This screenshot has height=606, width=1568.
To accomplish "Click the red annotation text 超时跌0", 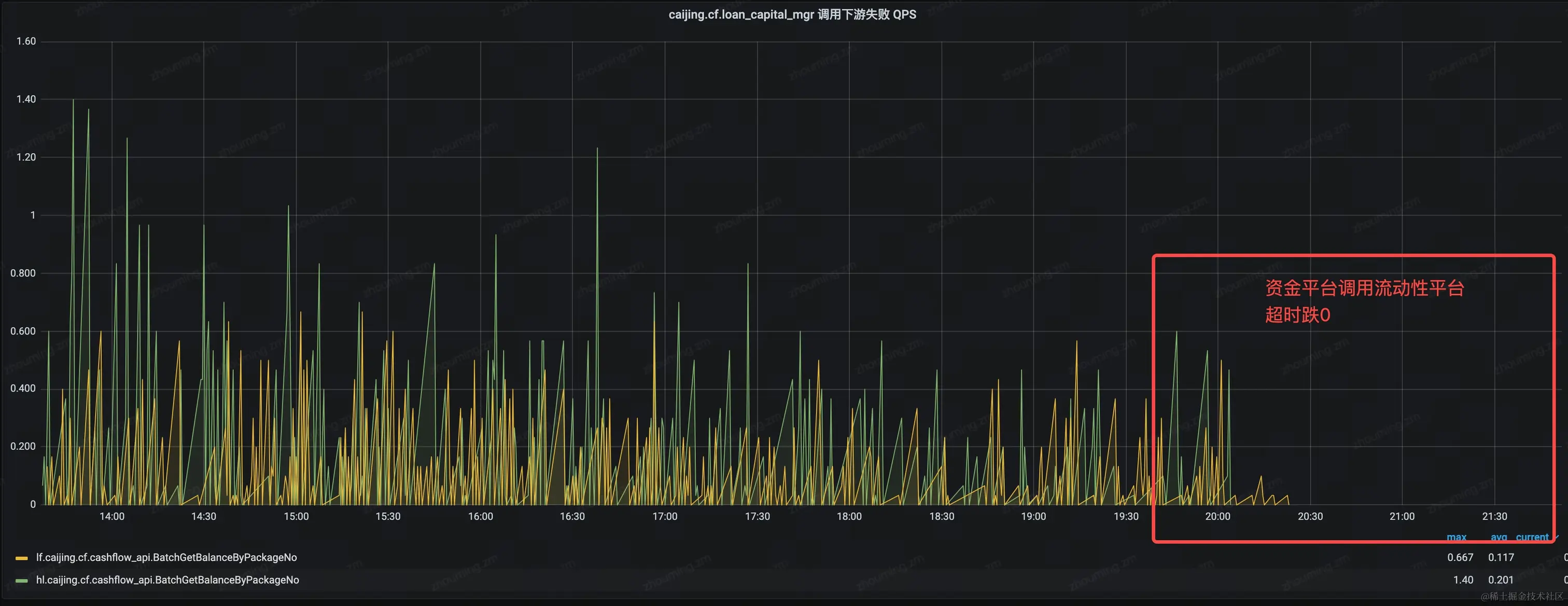I will pyautogui.click(x=1297, y=315).
